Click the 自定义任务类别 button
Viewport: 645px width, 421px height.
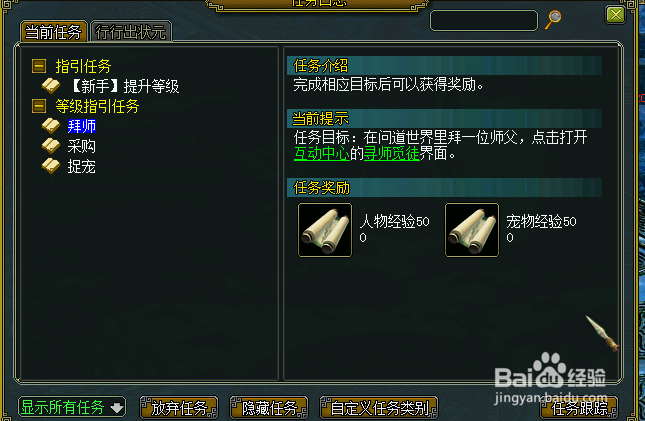click(x=379, y=408)
